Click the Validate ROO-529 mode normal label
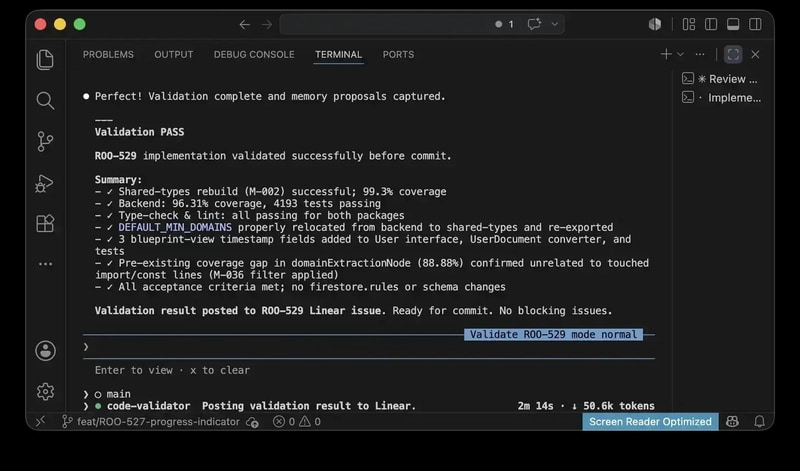This screenshot has width=800, height=471. pyautogui.click(x=553, y=334)
